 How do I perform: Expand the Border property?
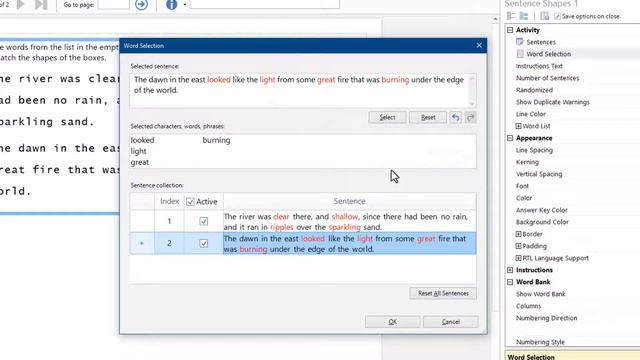coord(518,234)
